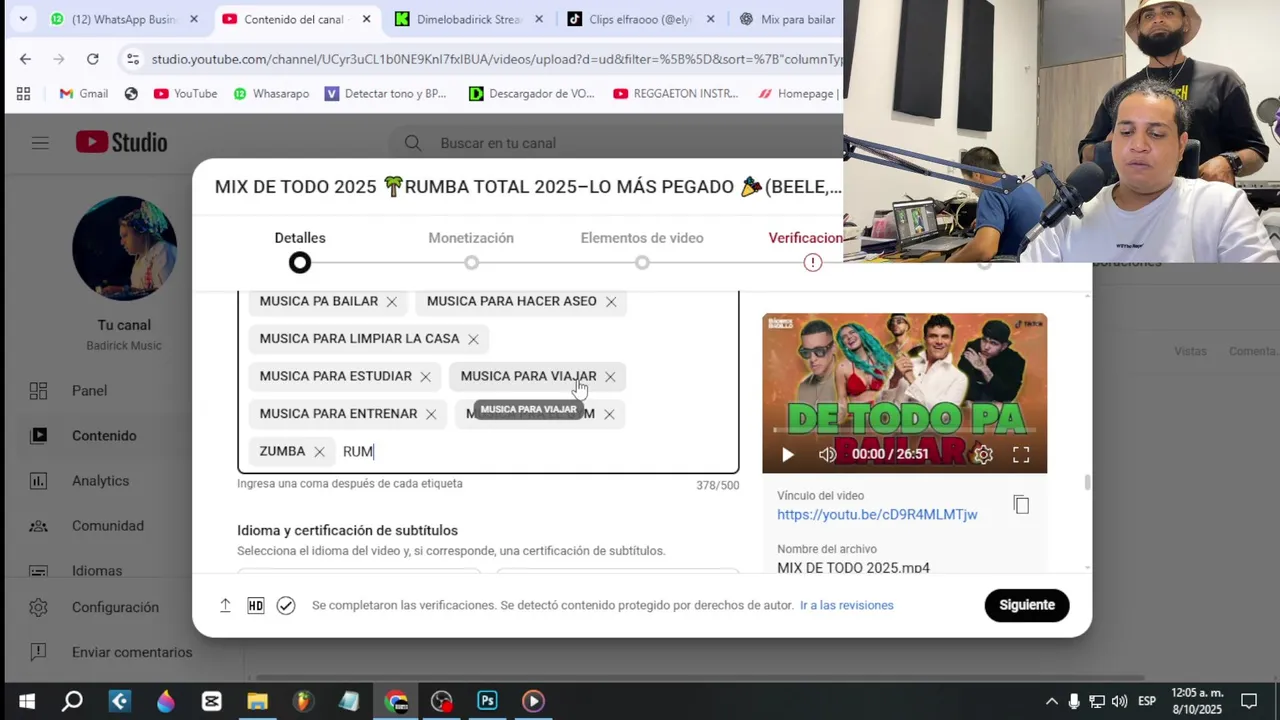
Task: Open FL Studio from the taskbar
Action: pyautogui.click(x=303, y=702)
